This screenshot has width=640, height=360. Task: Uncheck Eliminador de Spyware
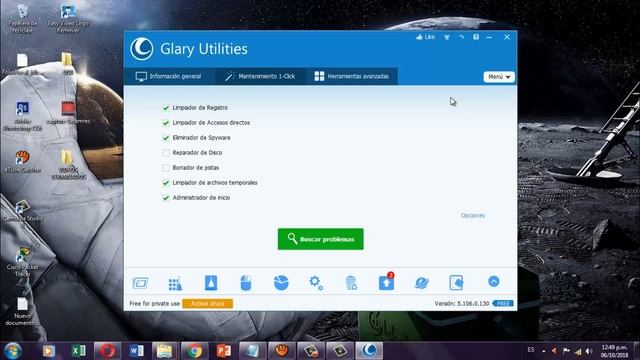pyautogui.click(x=166, y=138)
